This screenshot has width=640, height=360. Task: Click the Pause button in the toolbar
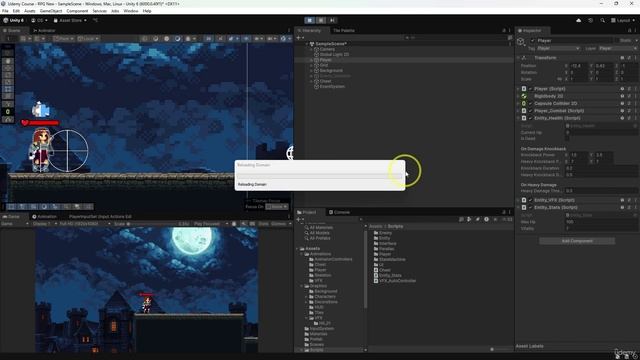321,20
